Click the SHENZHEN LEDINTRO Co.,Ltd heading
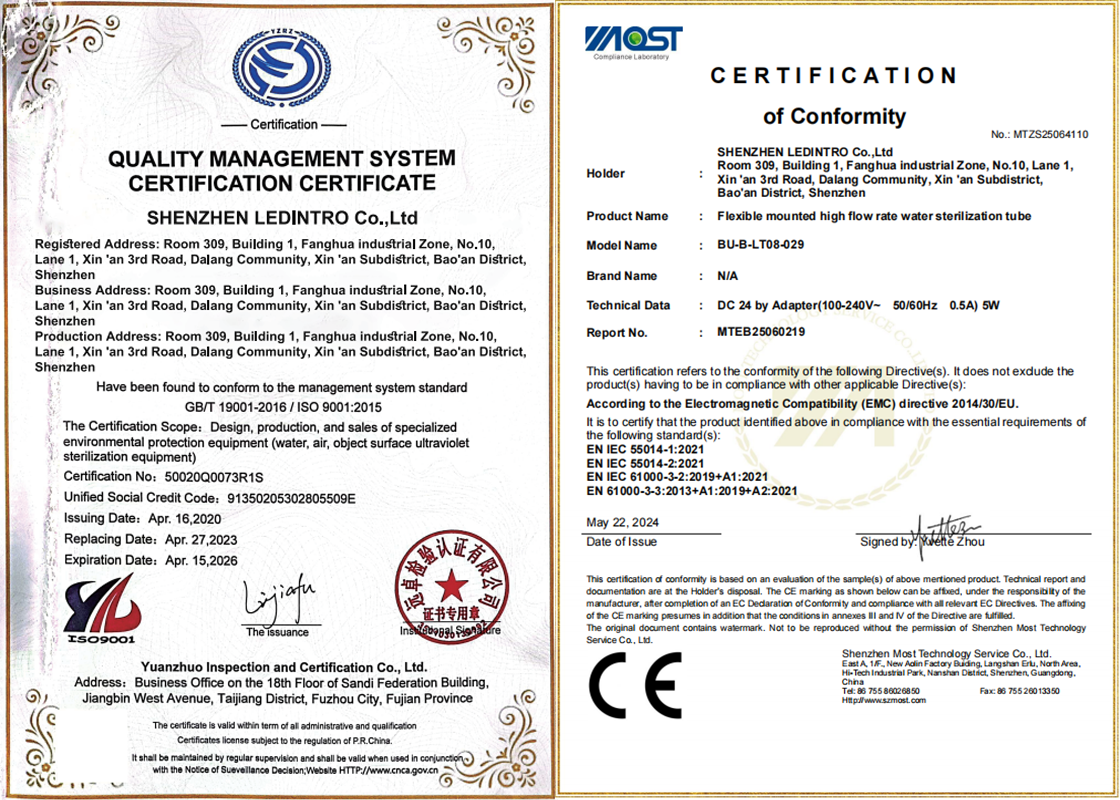 [281, 218]
